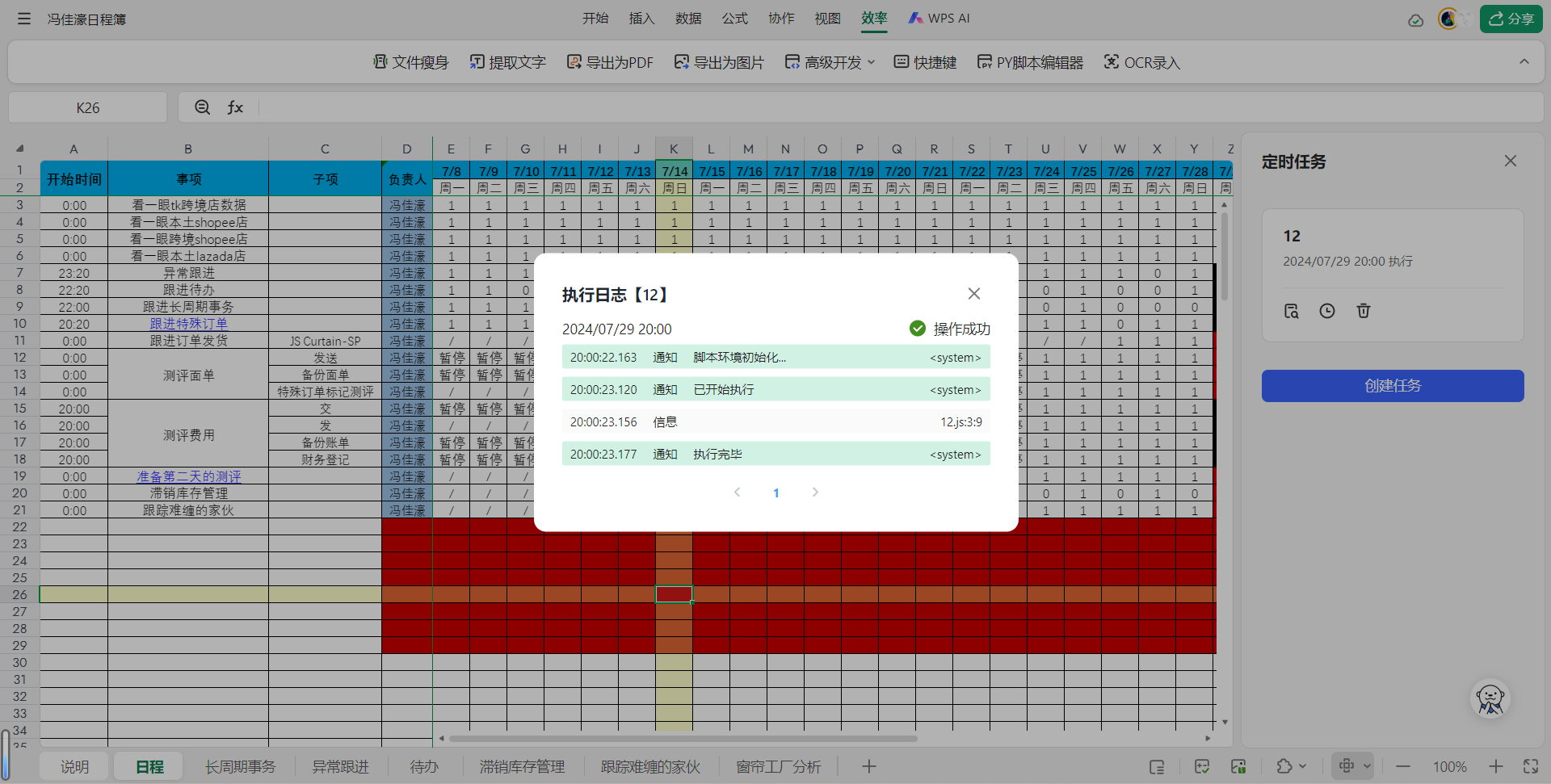Zoom out with the minus button
Image resolution: width=1551 pixels, height=784 pixels.
coord(1403,767)
